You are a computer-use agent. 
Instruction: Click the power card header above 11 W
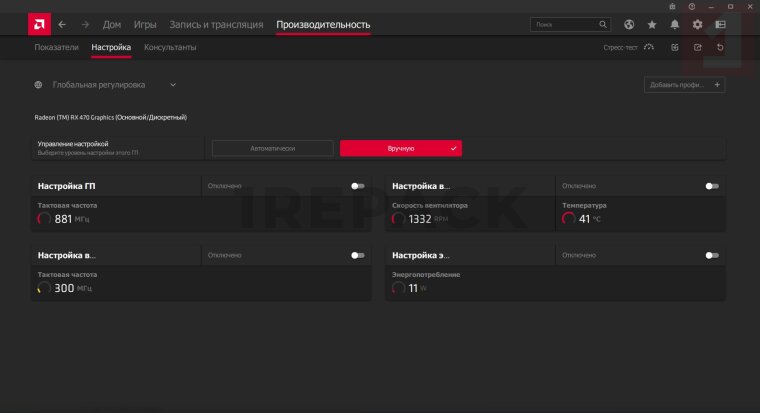pos(421,255)
